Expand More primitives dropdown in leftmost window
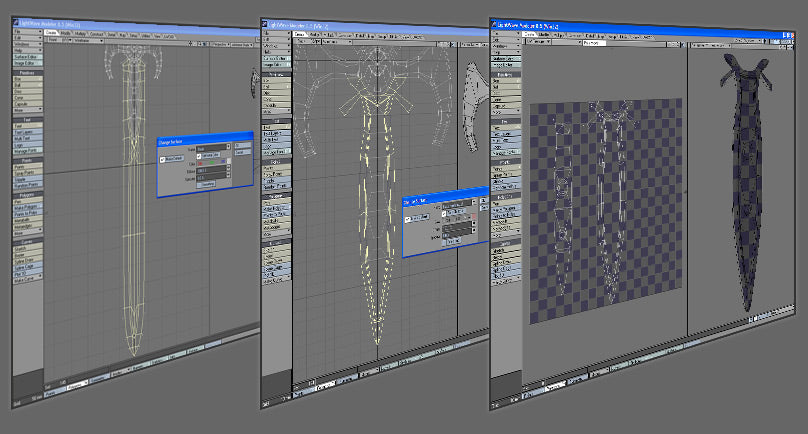The width and height of the screenshot is (808, 434). click(27, 110)
